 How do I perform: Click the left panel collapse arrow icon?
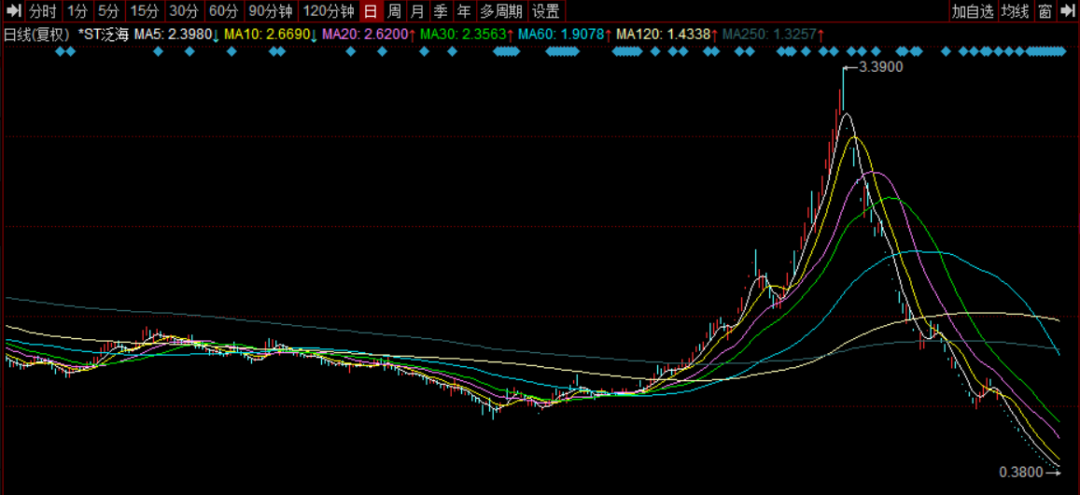tap(13, 12)
